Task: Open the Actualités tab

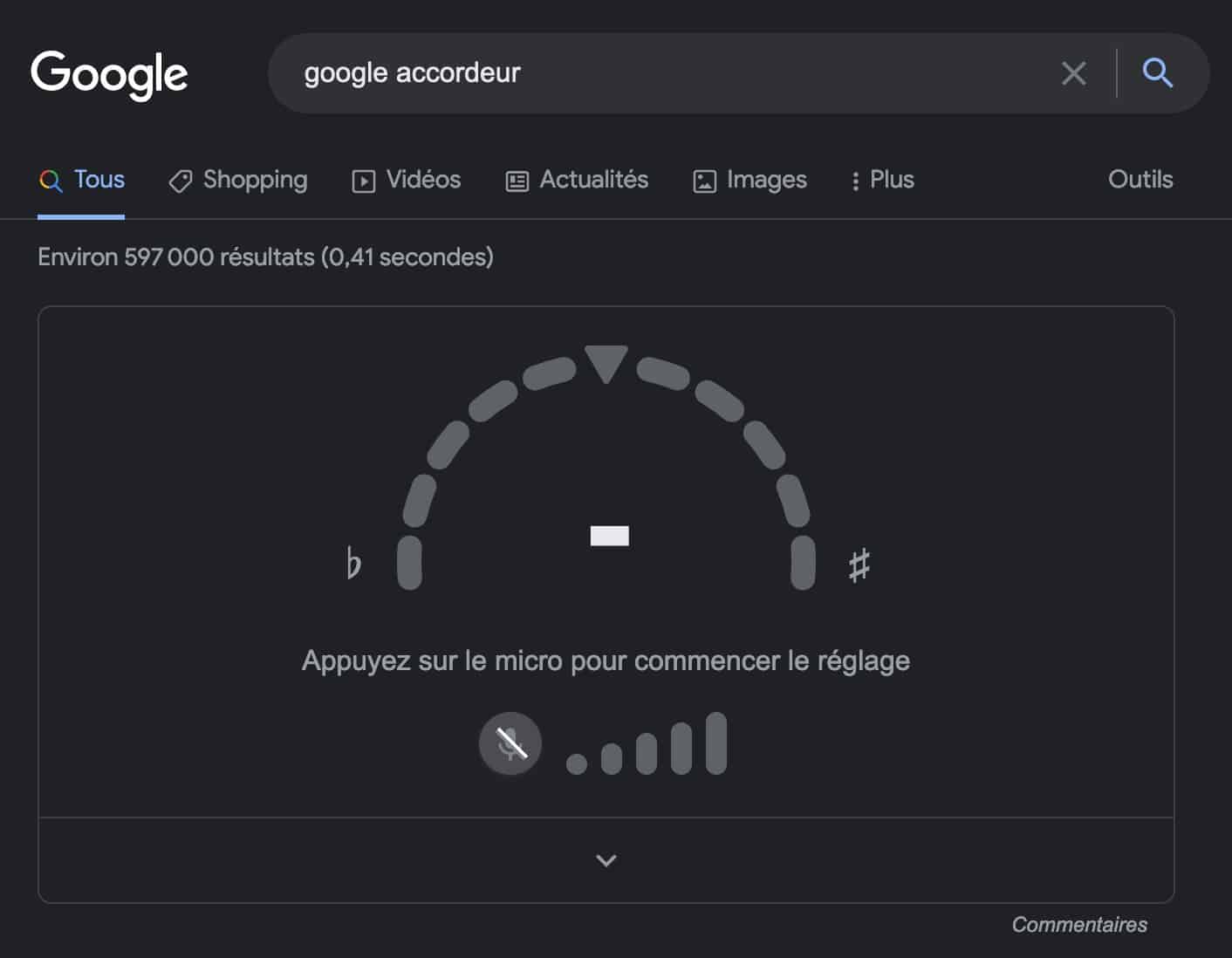Action: tap(578, 180)
